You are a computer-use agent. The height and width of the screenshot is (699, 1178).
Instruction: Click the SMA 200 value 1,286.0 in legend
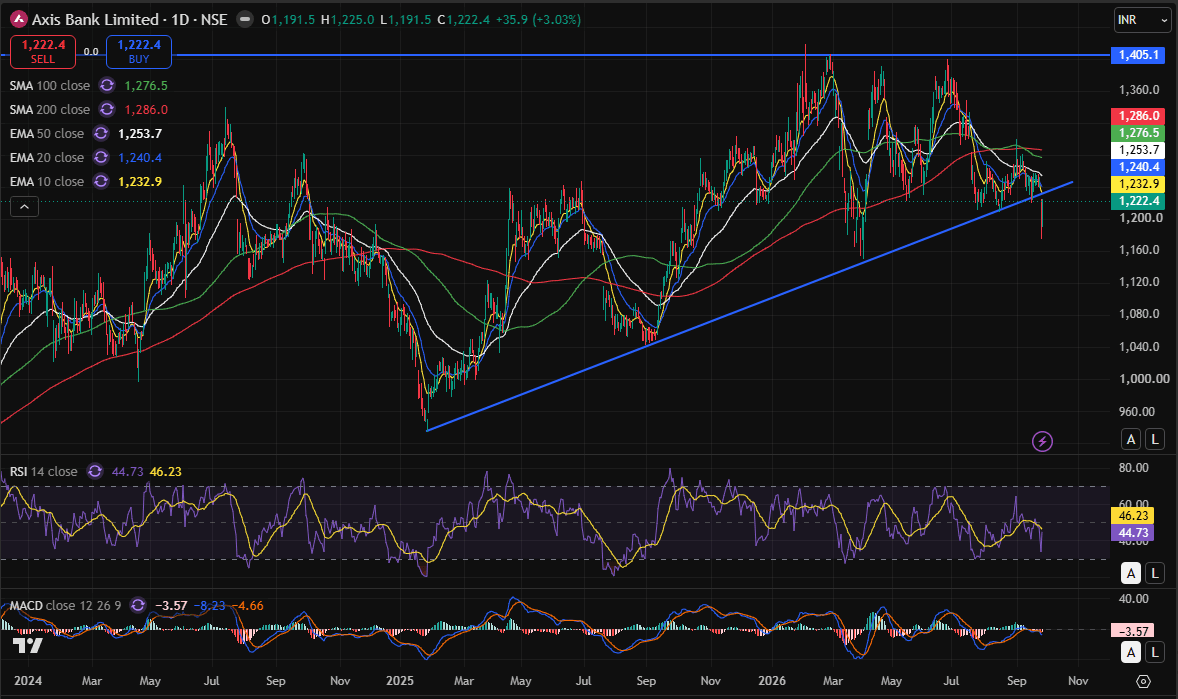(146, 110)
